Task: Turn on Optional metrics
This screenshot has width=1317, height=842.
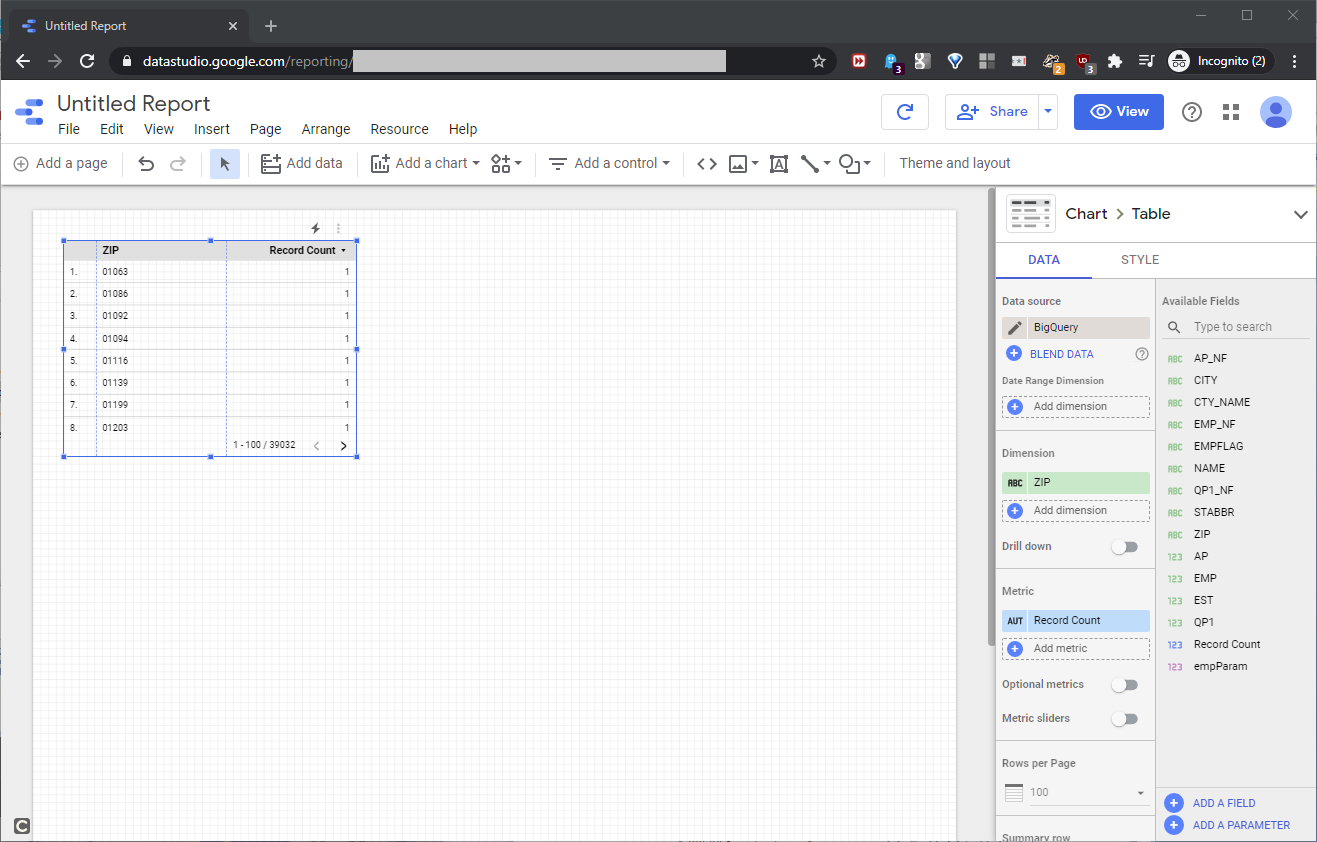Action: pos(1125,685)
